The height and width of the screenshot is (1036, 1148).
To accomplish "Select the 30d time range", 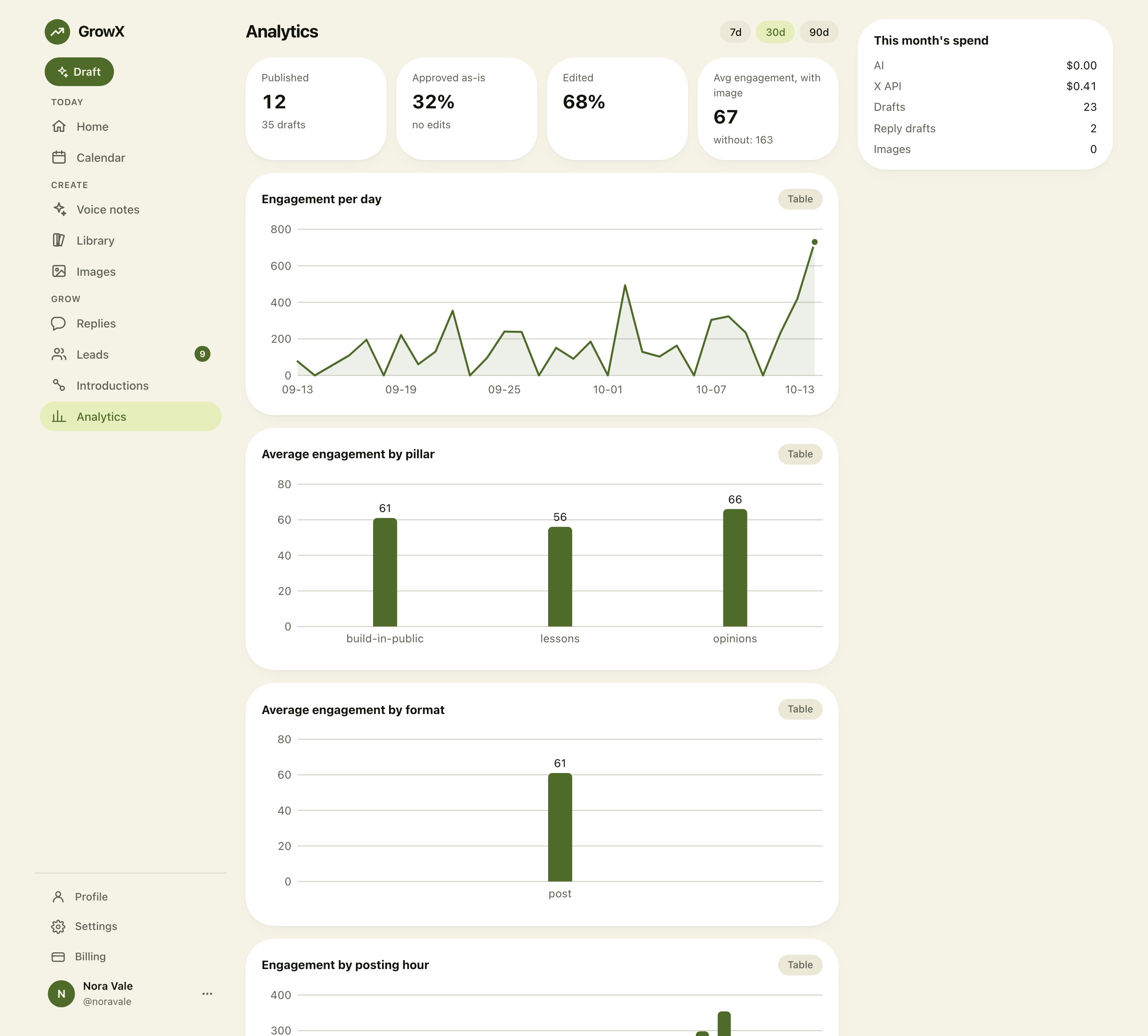I will pos(775,32).
